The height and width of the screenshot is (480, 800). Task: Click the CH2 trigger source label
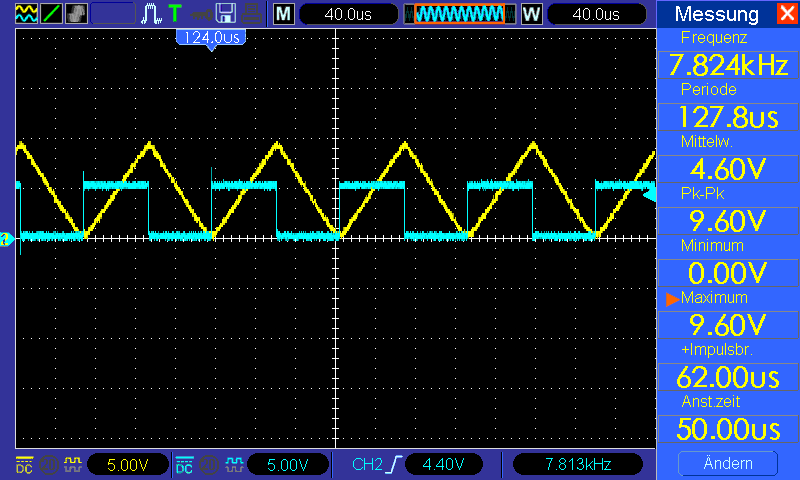(367, 464)
